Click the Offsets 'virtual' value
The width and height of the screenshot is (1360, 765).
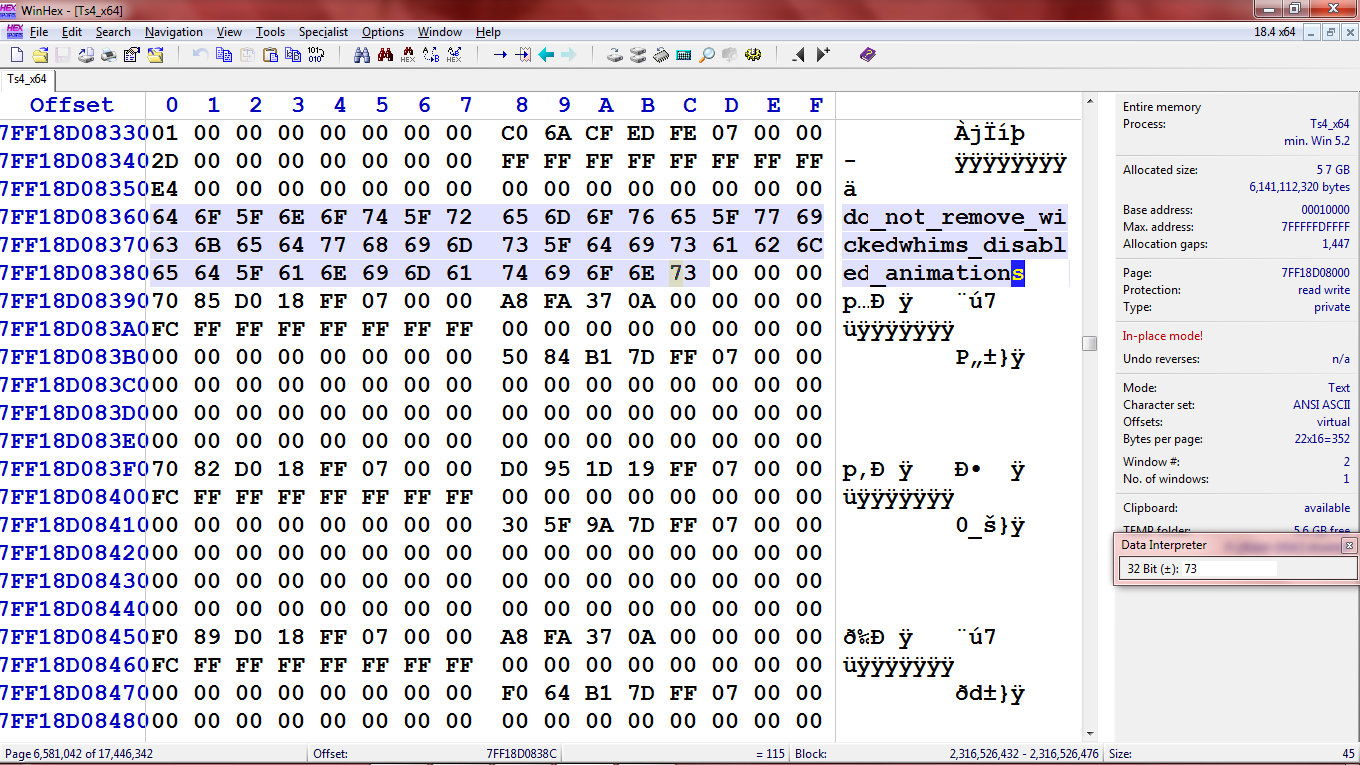pyautogui.click(x=1333, y=422)
